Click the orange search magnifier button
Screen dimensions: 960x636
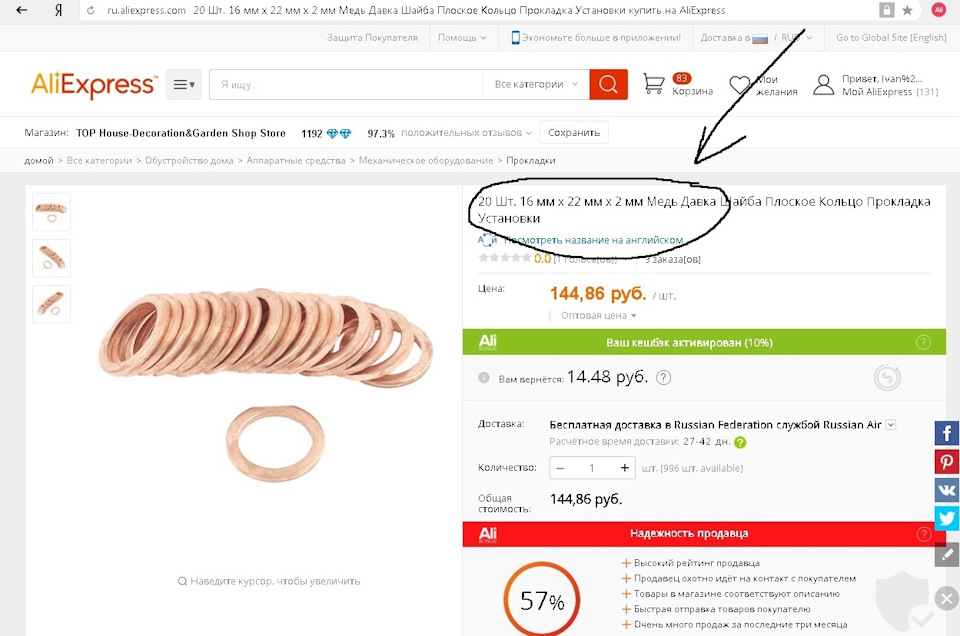(608, 84)
